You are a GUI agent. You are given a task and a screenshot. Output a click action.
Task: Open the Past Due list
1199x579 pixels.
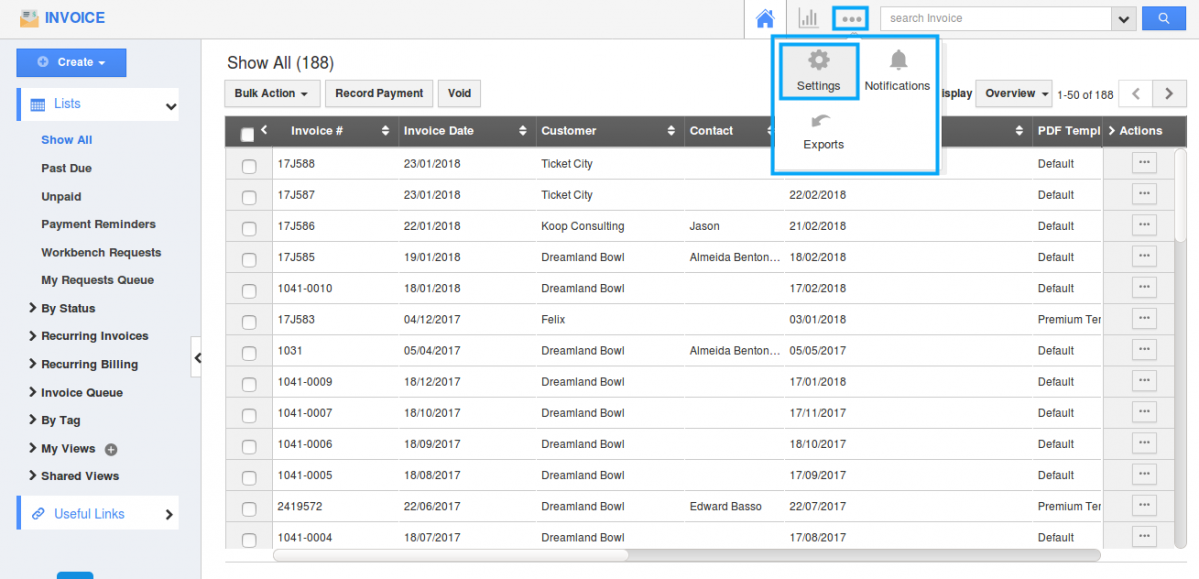67,168
